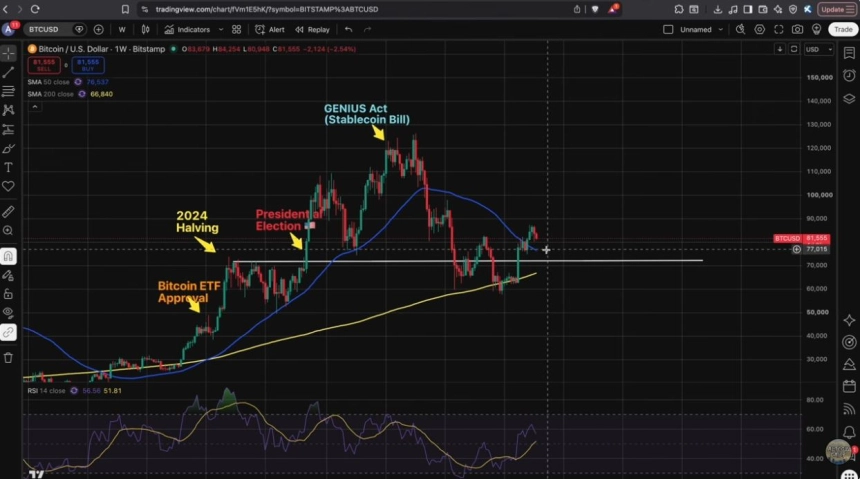Screen dimensions: 860x479
Task: Open the object tree layers panel
Action: 849,99
